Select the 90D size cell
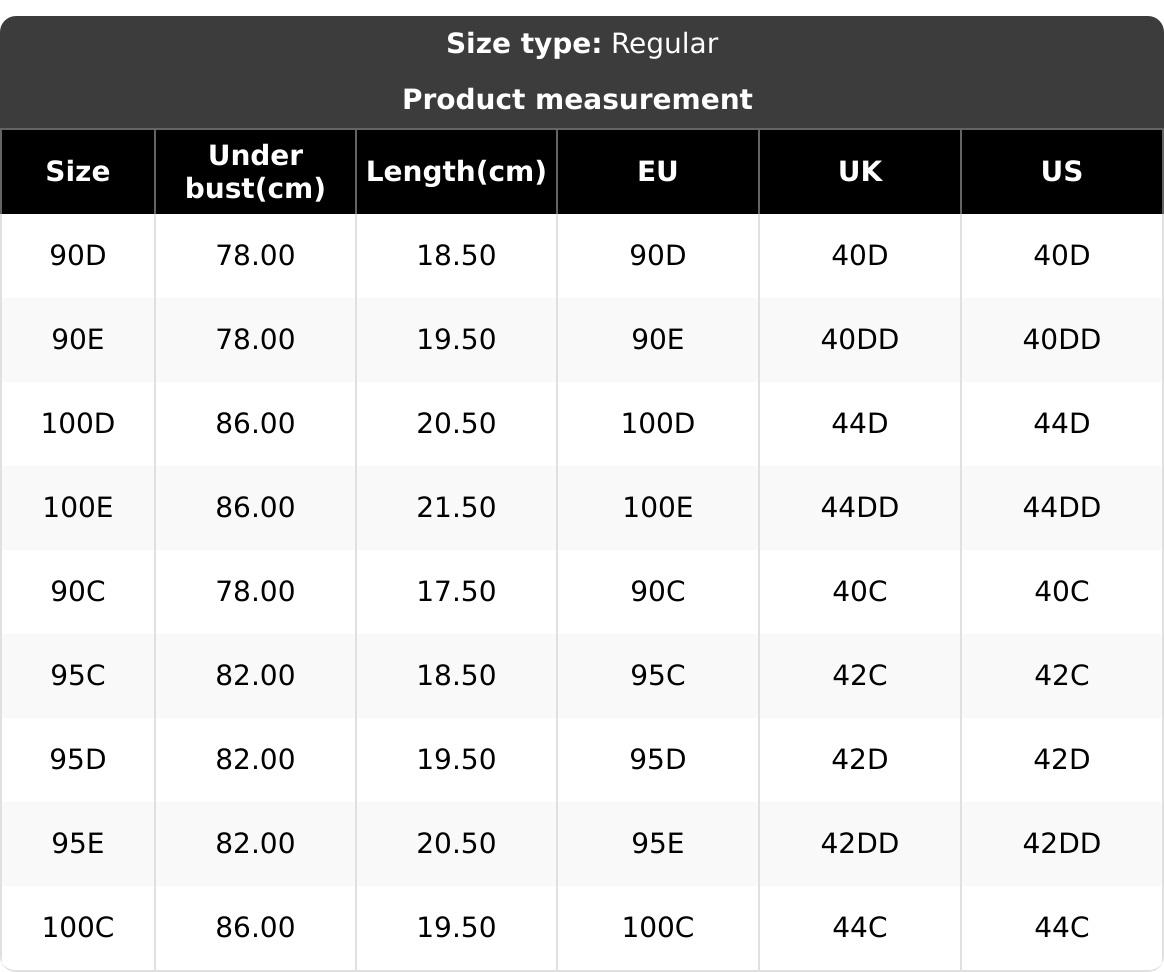 coord(78,256)
